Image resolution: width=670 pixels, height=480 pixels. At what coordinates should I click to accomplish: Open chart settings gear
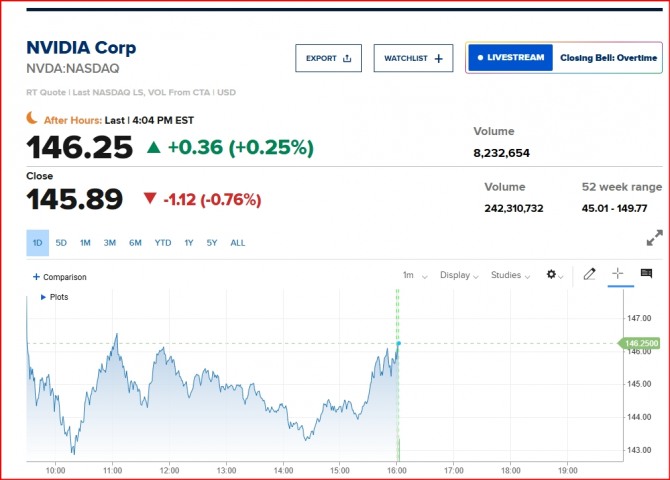click(x=555, y=275)
